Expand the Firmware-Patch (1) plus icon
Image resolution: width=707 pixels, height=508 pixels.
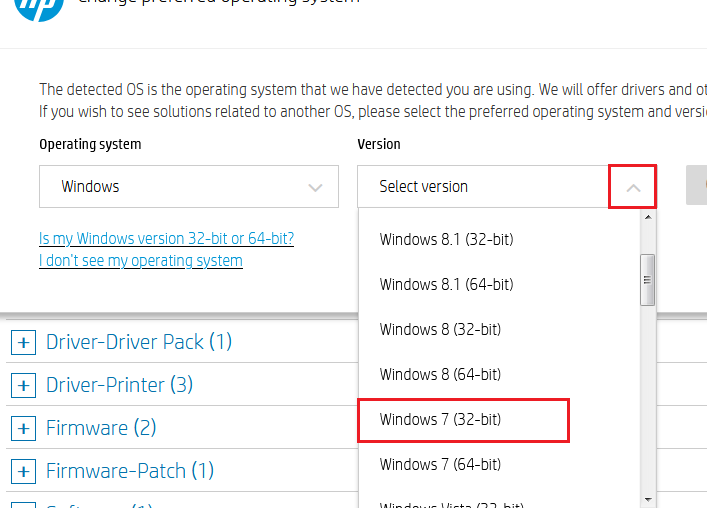coord(23,471)
